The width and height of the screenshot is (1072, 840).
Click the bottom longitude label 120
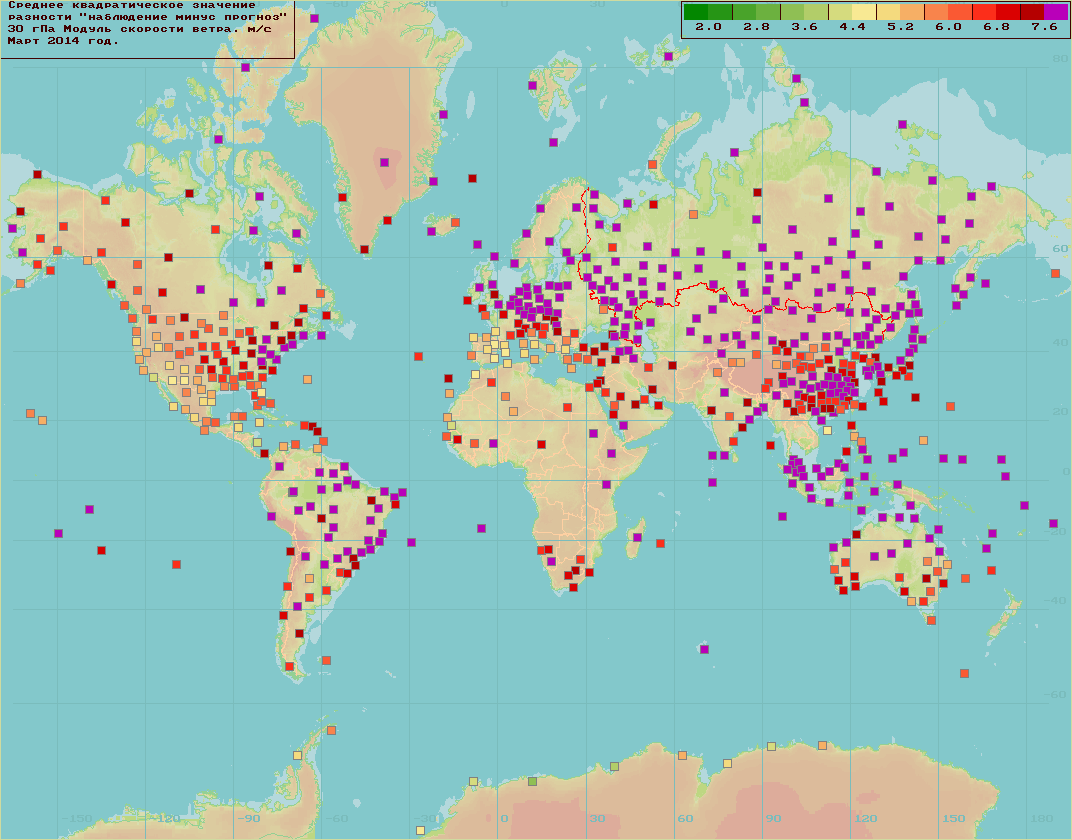coord(866,818)
